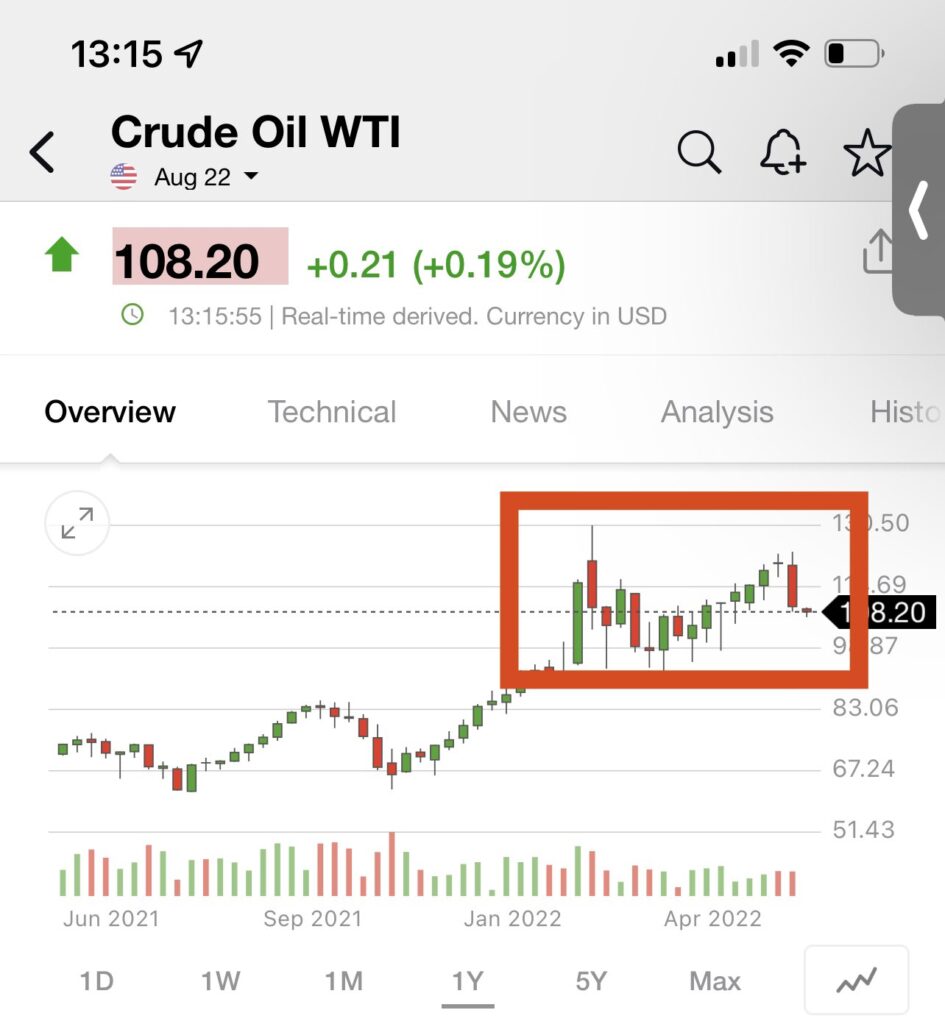
Task: Choose the Max chart range
Action: pos(715,981)
